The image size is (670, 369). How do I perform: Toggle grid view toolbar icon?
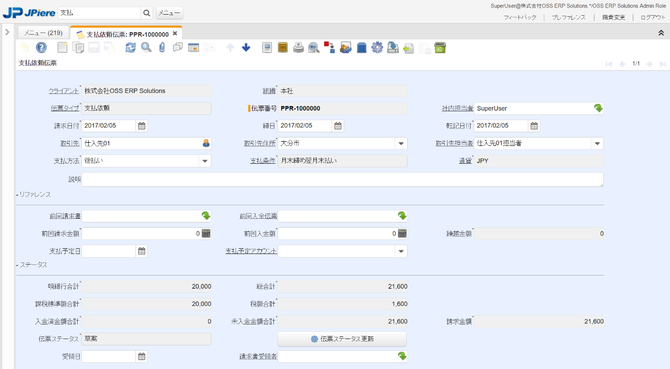pyautogui.click(x=194, y=47)
